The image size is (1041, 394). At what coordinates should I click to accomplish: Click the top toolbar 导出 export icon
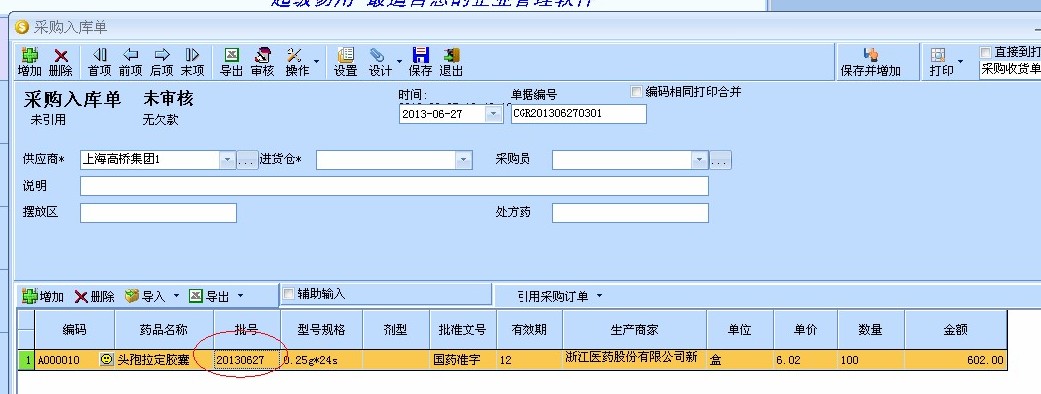(x=232, y=54)
